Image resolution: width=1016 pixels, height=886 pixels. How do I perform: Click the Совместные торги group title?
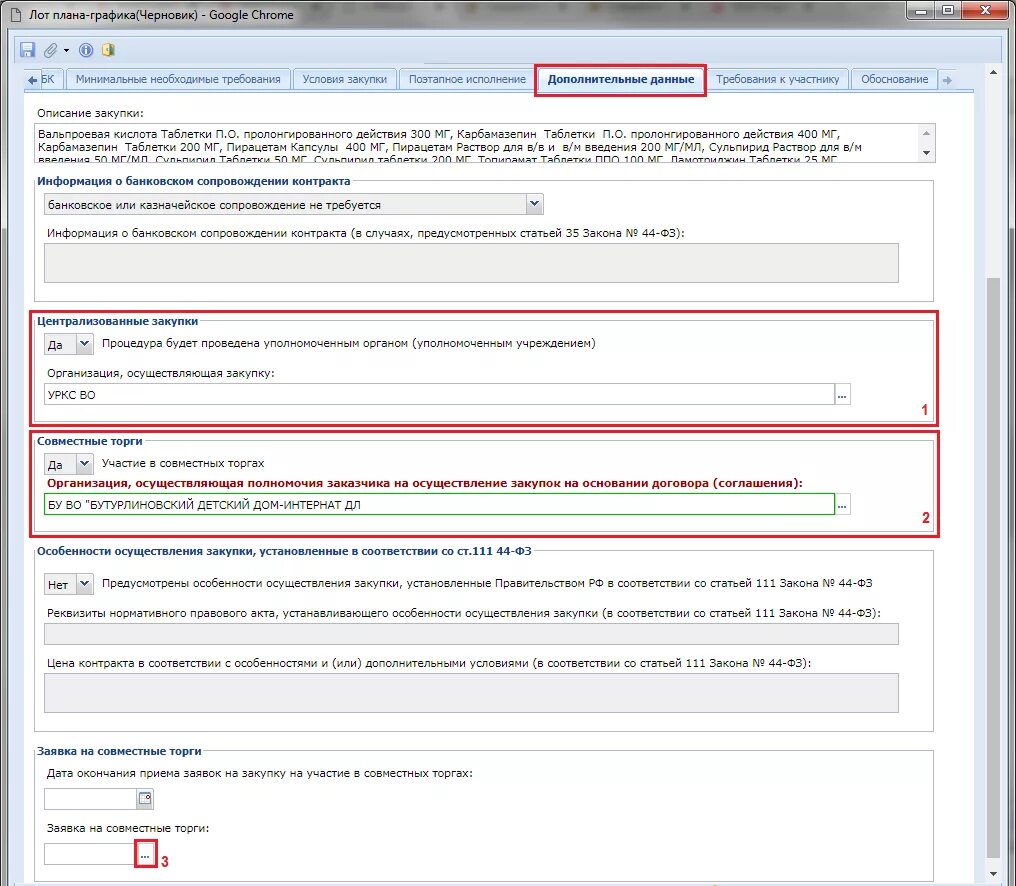pyautogui.click(x=89, y=441)
